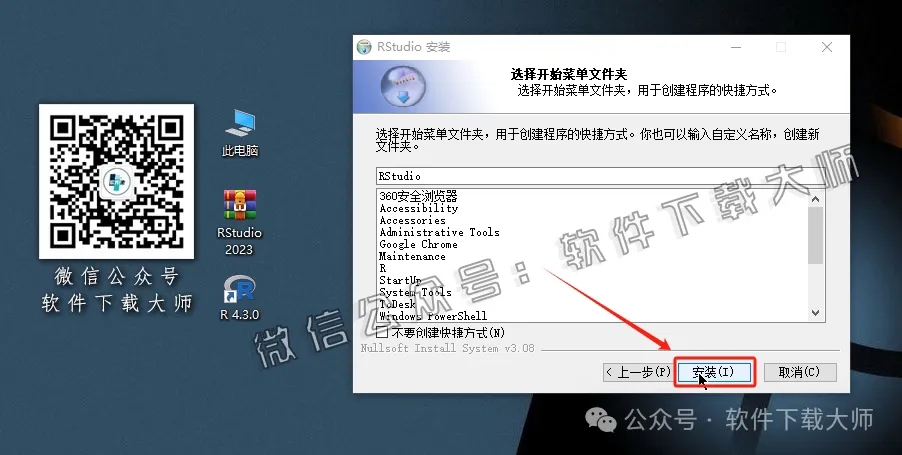Viewport: 902px width, 455px height.
Task: Toggle the 不要创建快捷方式 checkbox
Action: click(x=382, y=332)
